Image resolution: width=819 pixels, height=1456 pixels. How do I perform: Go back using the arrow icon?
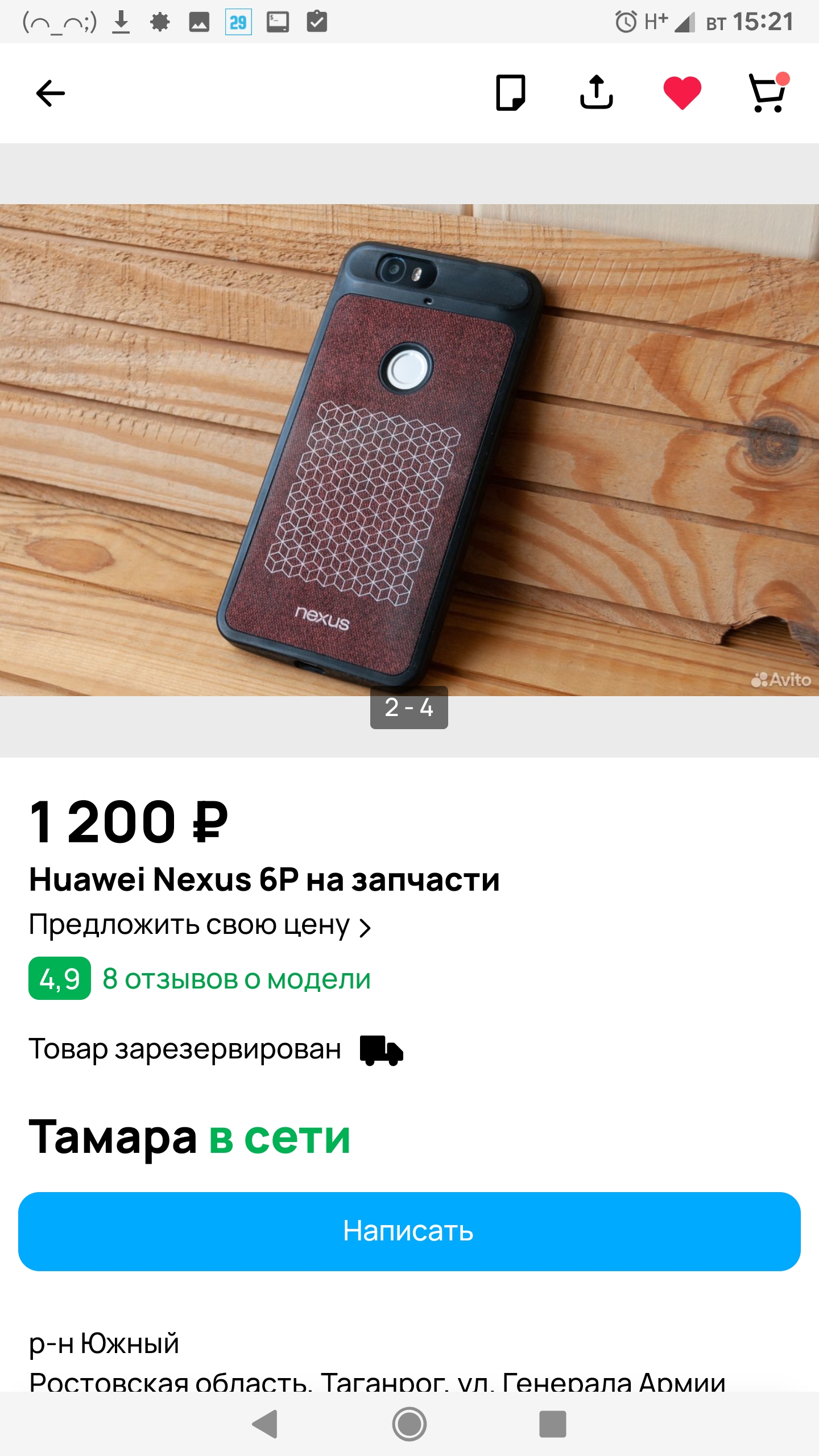(x=51, y=93)
